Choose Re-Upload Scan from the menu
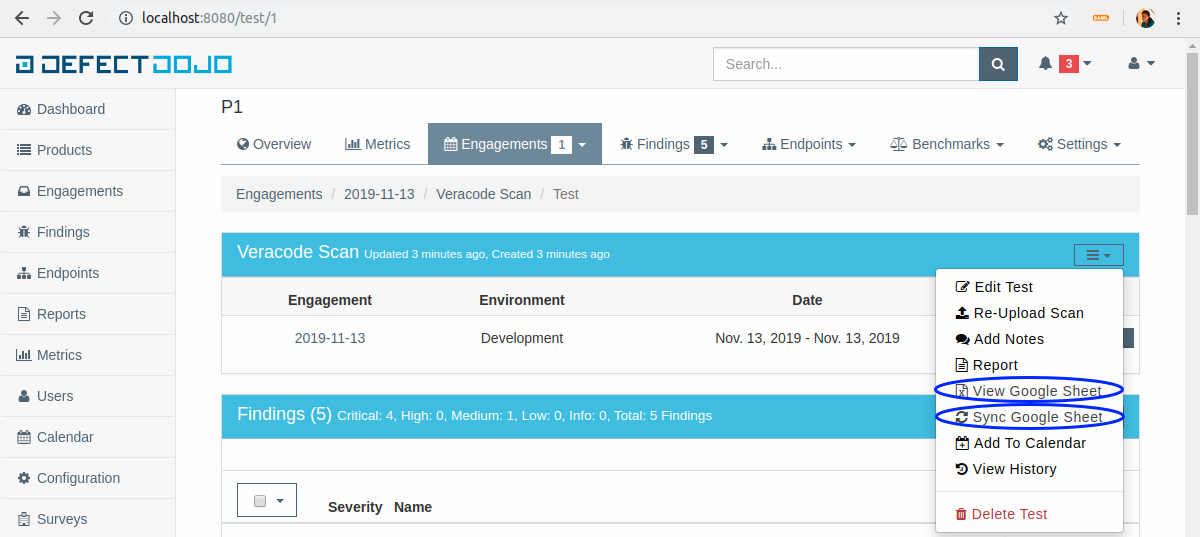The height and width of the screenshot is (537, 1200). (x=1028, y=313)
